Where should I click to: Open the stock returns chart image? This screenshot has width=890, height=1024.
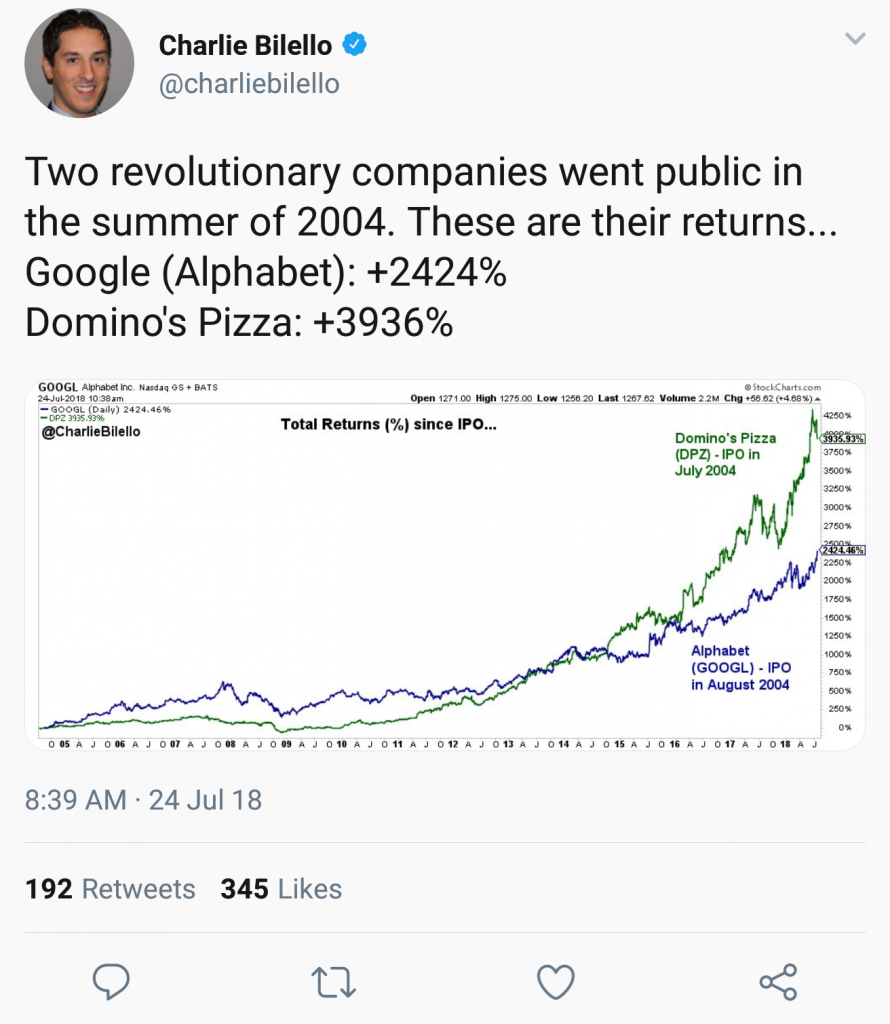click(445, 565)
